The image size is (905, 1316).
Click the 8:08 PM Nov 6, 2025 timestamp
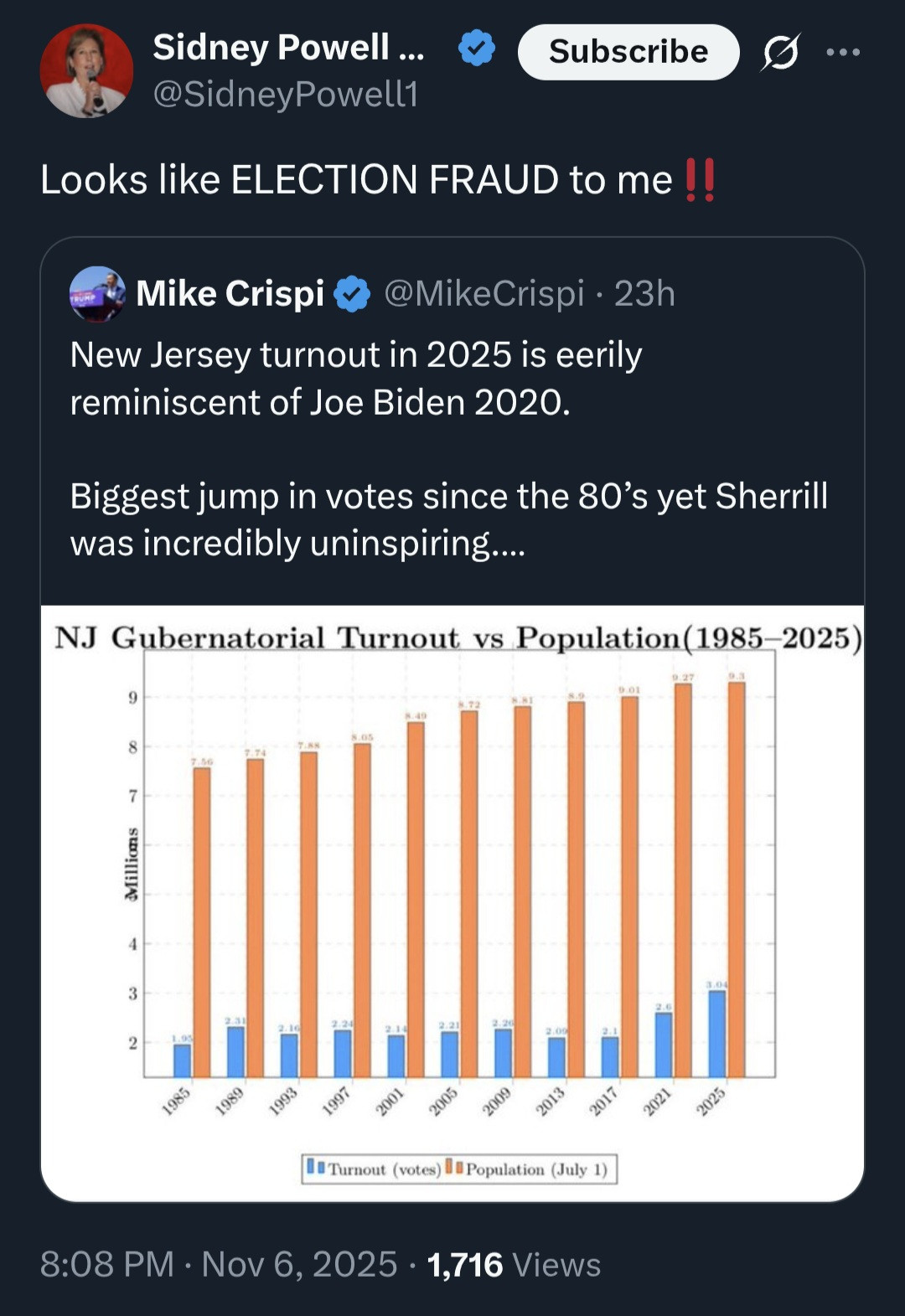click(x=219, y=1264)
